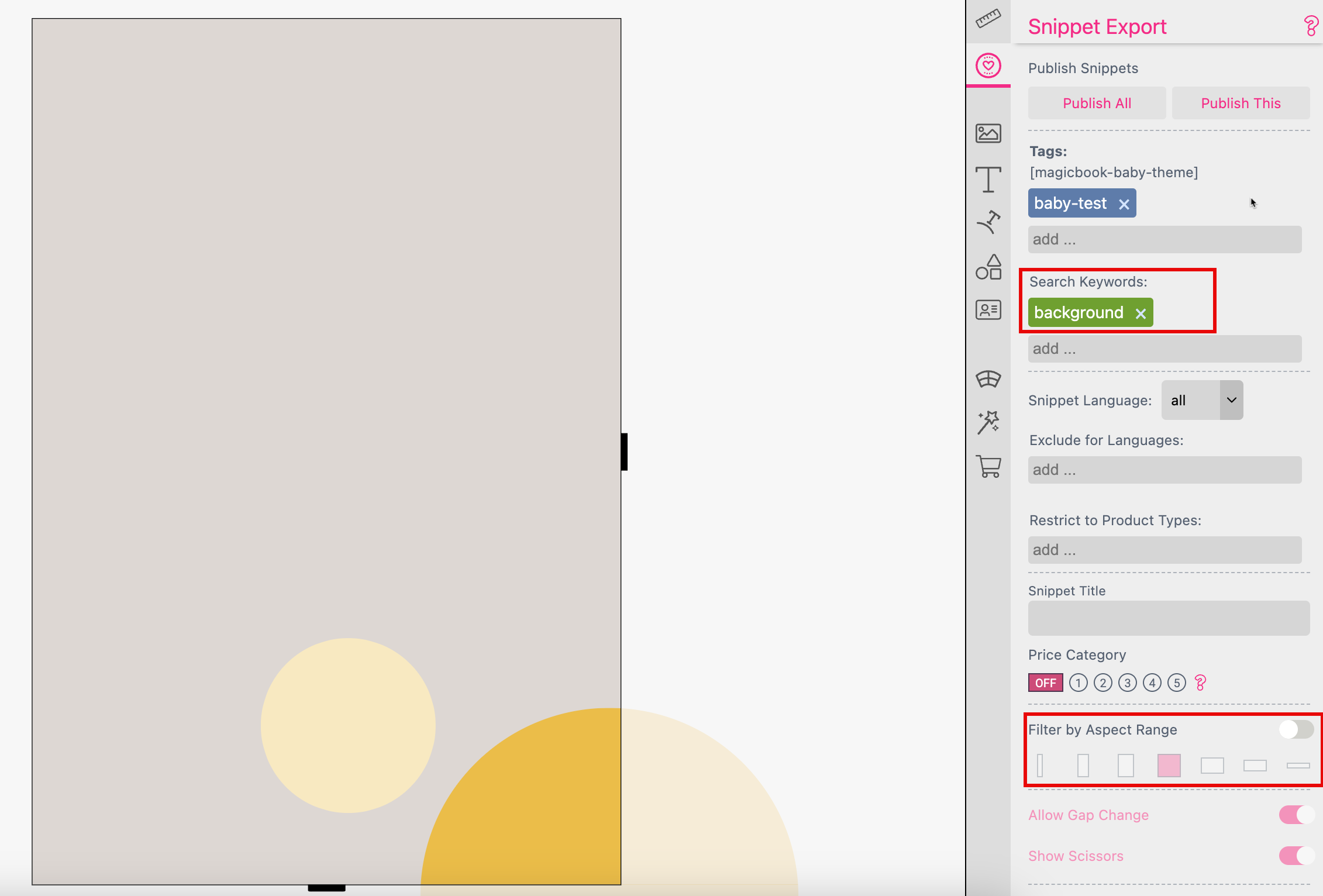The image size is (1323, 896).
Task: Open Snippet Export help question mark
Action: [1310, 26]
